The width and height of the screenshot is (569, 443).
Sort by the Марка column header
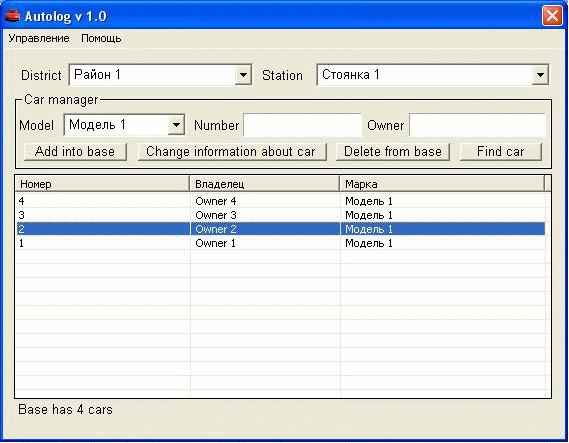pos(442,184)
